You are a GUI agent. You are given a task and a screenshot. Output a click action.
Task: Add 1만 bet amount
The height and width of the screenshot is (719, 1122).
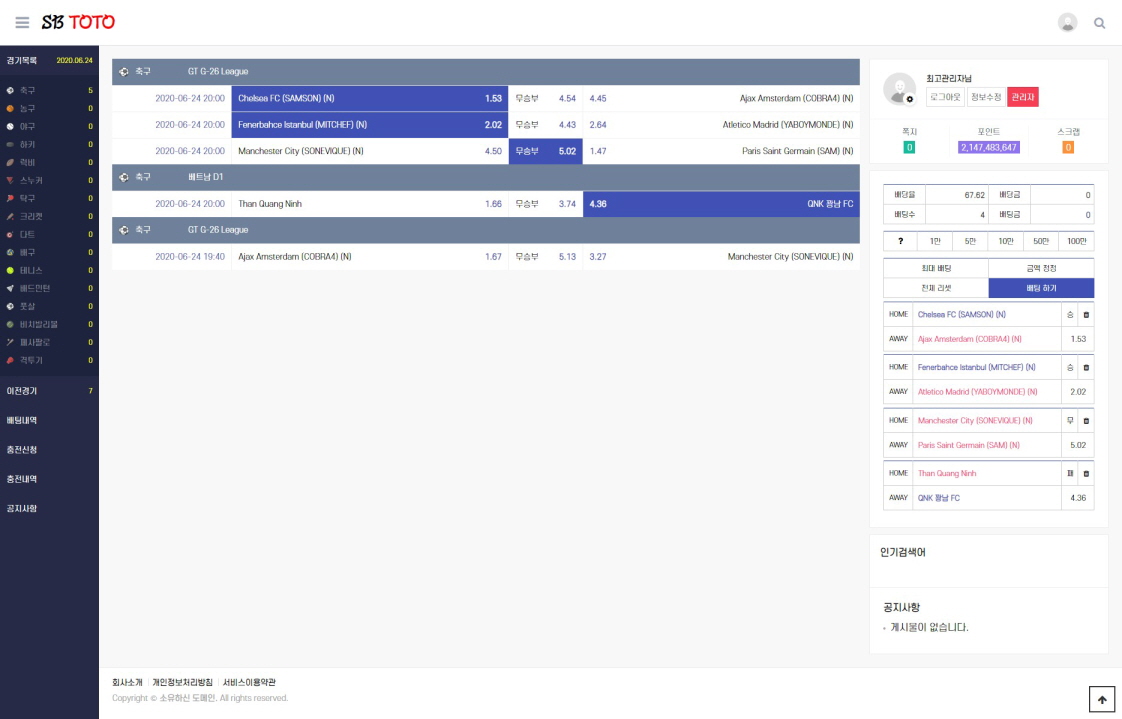[x=935, y=242]
